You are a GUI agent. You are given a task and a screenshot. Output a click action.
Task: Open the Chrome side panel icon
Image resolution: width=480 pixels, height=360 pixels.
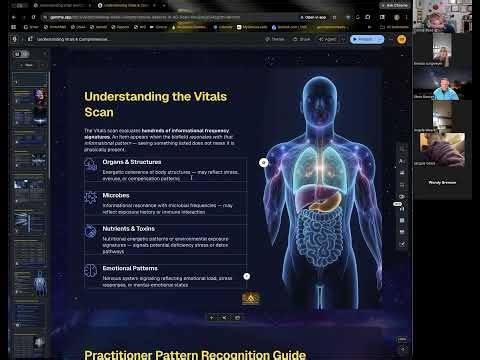pyautogui.click(x=382, y=17)
